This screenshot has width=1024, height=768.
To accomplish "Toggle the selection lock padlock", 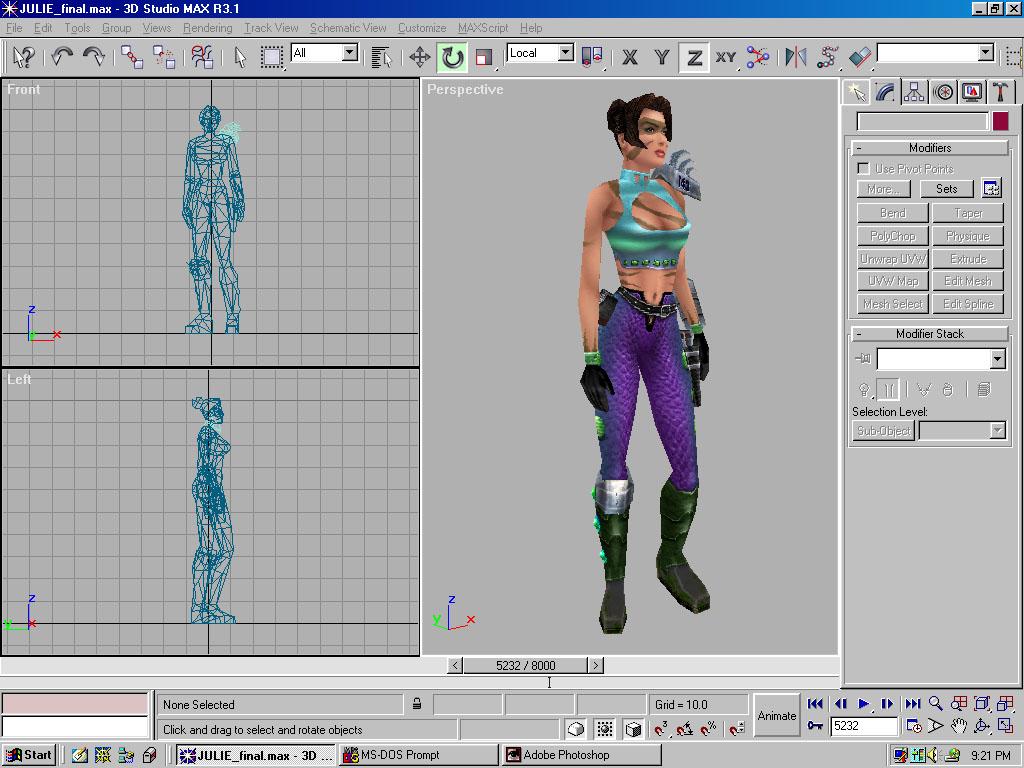I will click(x=417, y=704).
